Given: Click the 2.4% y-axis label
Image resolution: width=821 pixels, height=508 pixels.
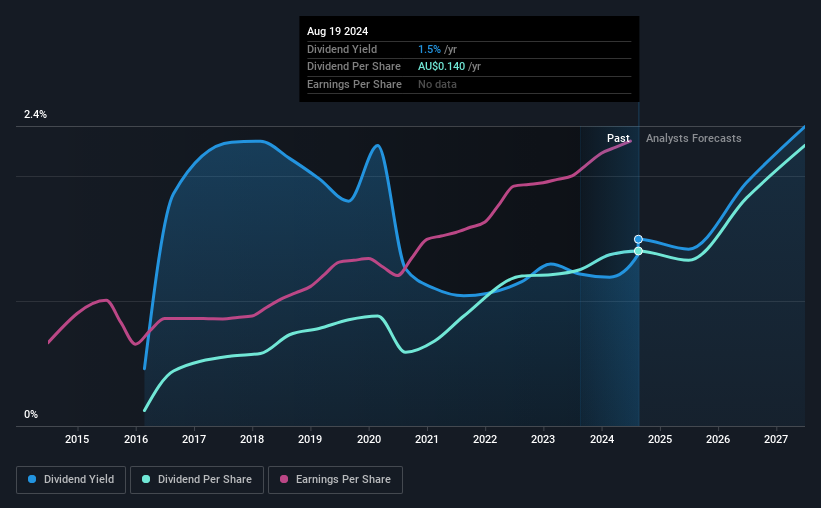Looking at the screenshot, I should click(x=35, y=114).
